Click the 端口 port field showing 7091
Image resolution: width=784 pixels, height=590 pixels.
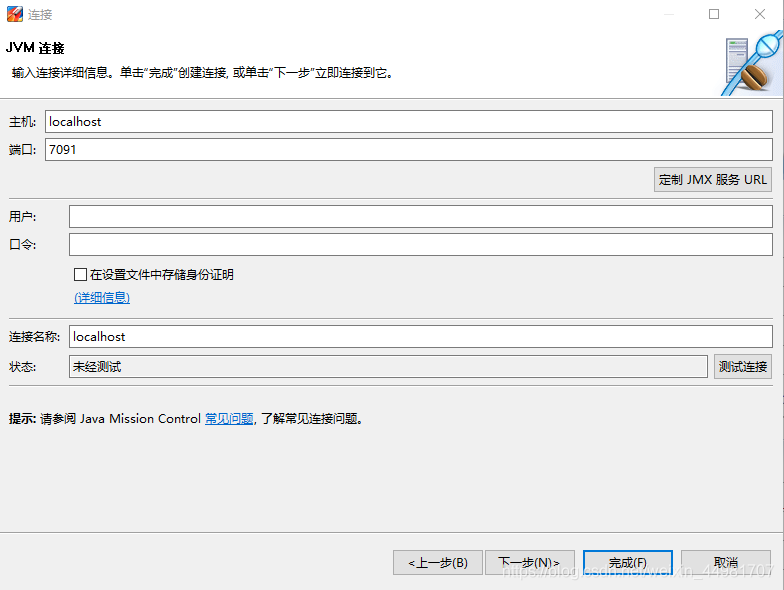408,150
